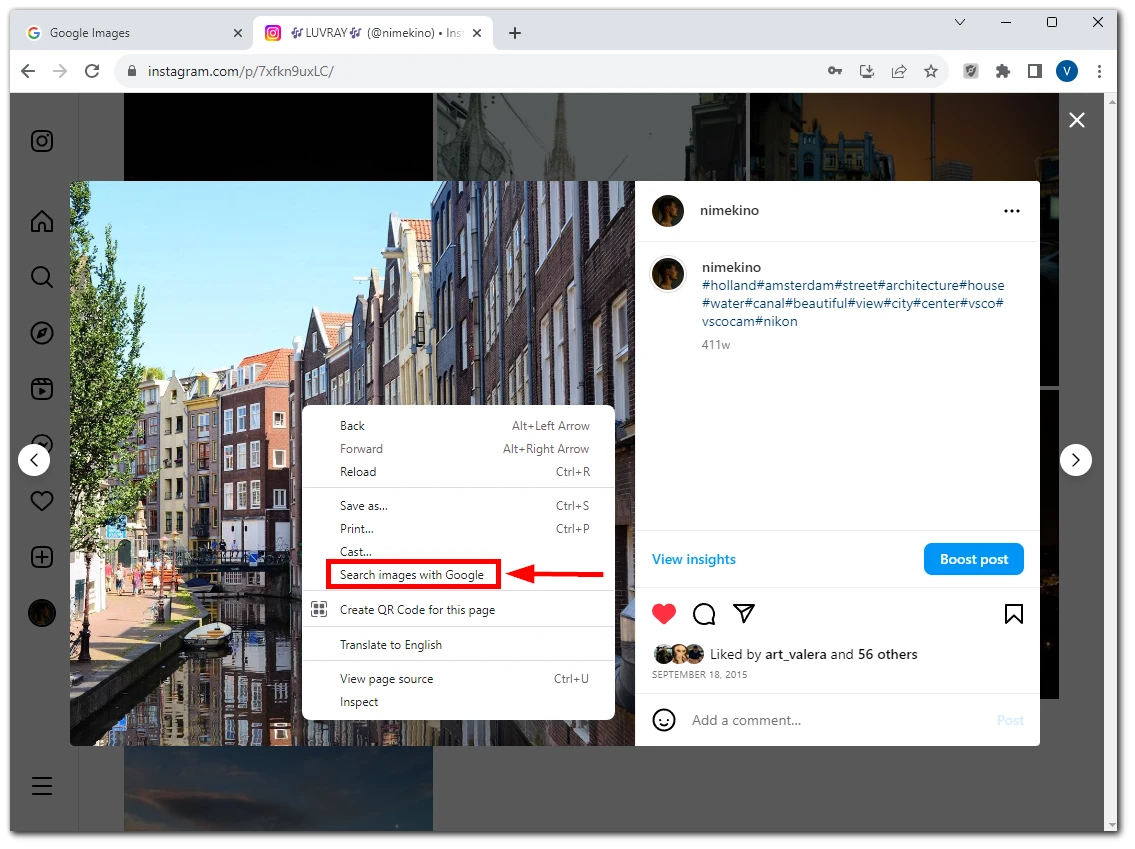Screen dimensions: 1135x849
Task: Open the Explore compass icon
Action: (x=42, y=333)
